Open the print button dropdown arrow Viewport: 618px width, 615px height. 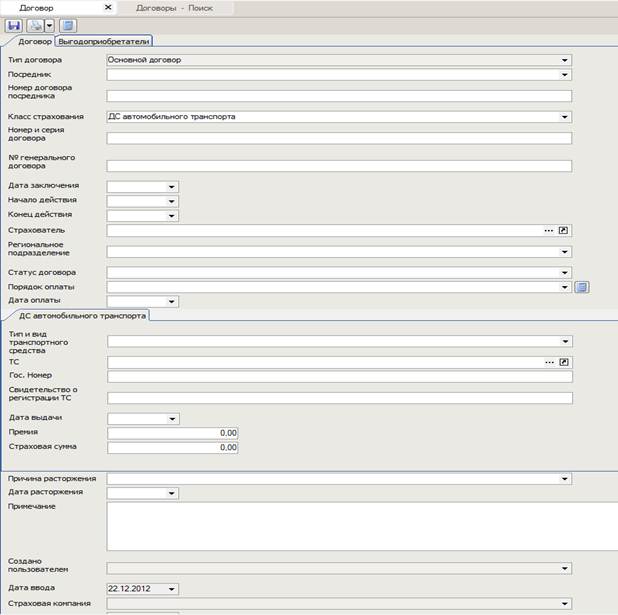tap(49, 26)
